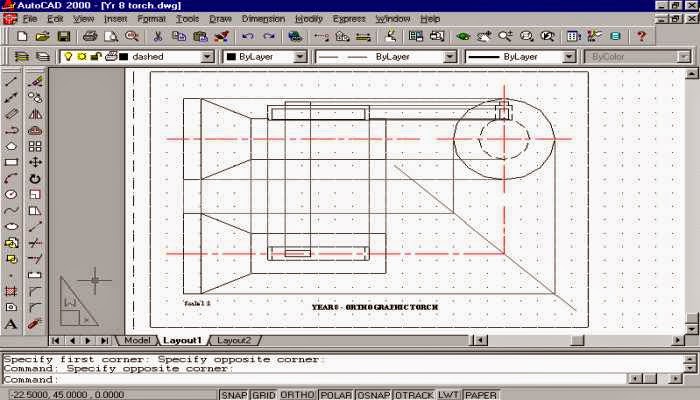Select the Mirror modify tool
The height and width of the screenshot is (400, 700).
(35, 114)
